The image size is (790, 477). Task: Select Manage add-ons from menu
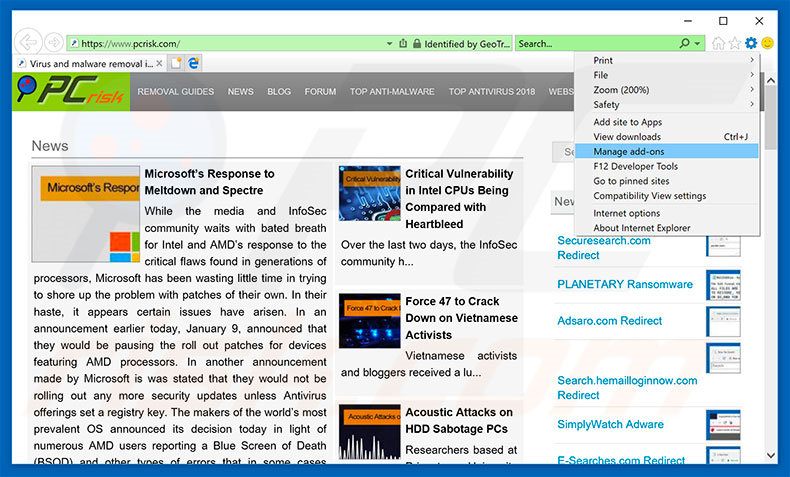coord(628,151)
